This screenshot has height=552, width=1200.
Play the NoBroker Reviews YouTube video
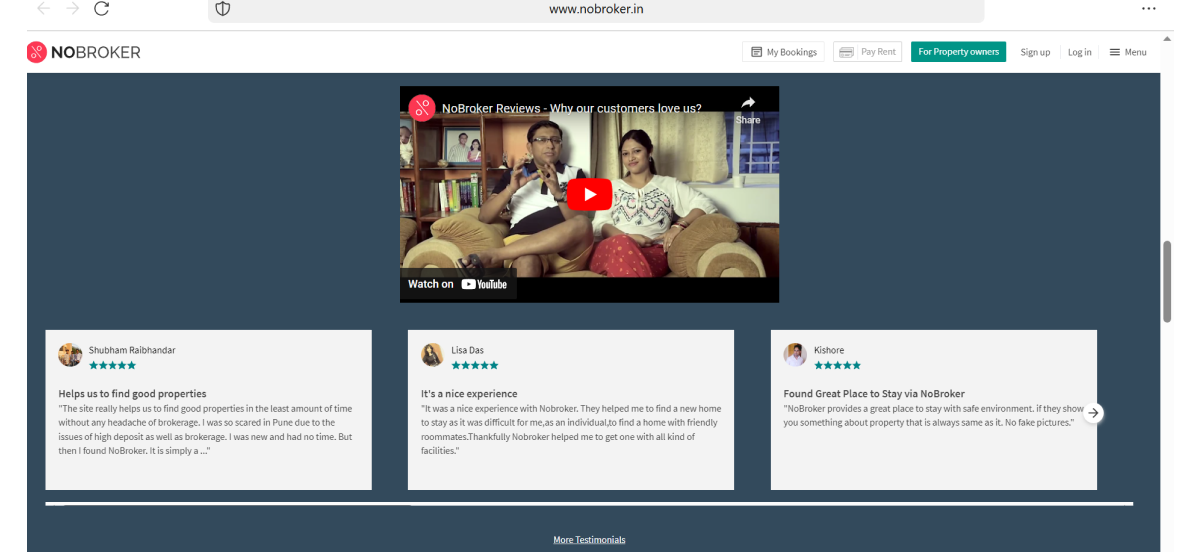tap(589, 194)
